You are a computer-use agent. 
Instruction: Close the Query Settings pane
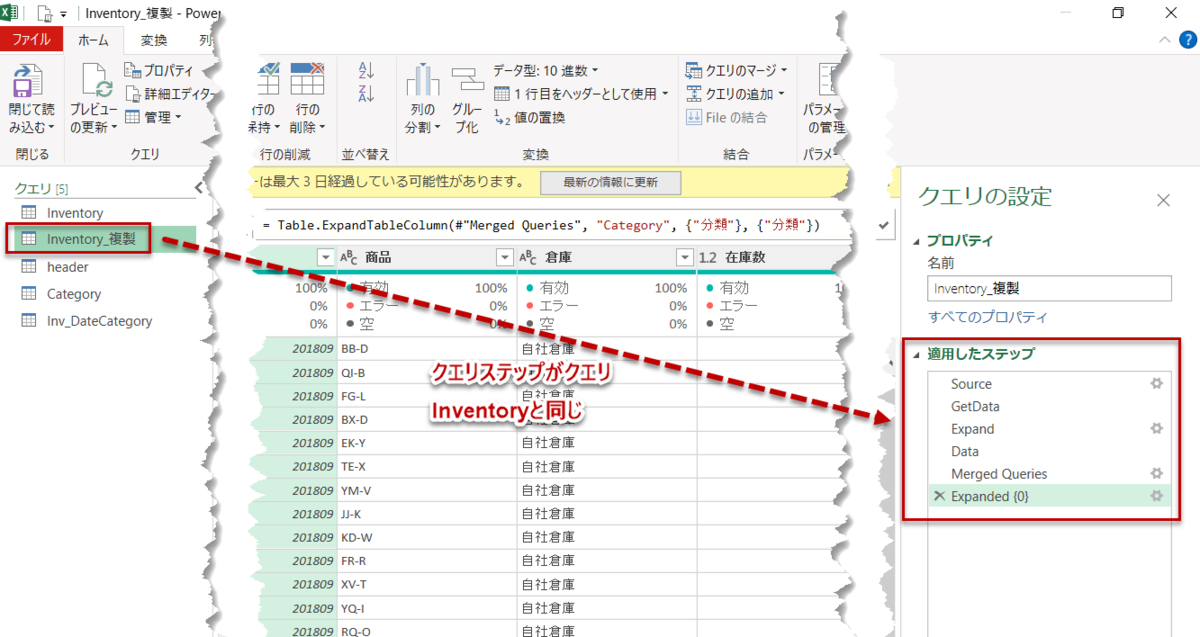(x=1163, y=200)
